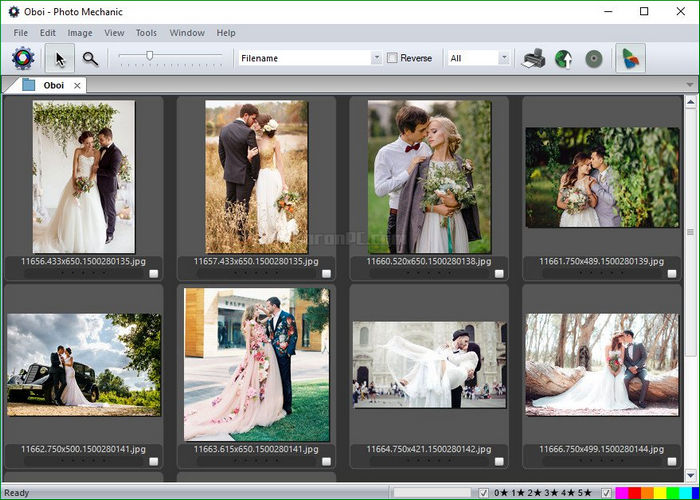Open the File menu

point(21,33)
